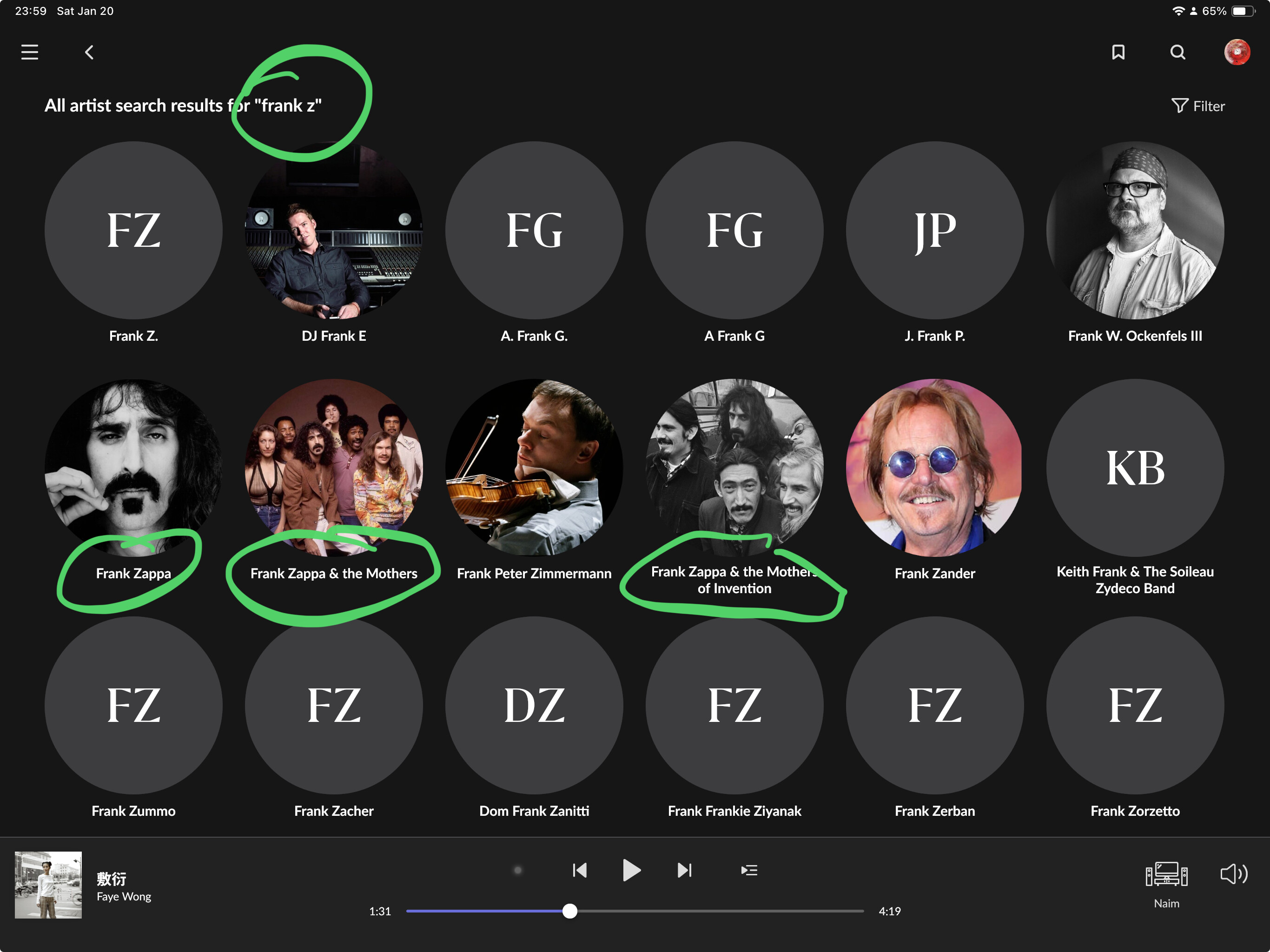Click the Dom Frank Zanitti name label

click(534, 811)
